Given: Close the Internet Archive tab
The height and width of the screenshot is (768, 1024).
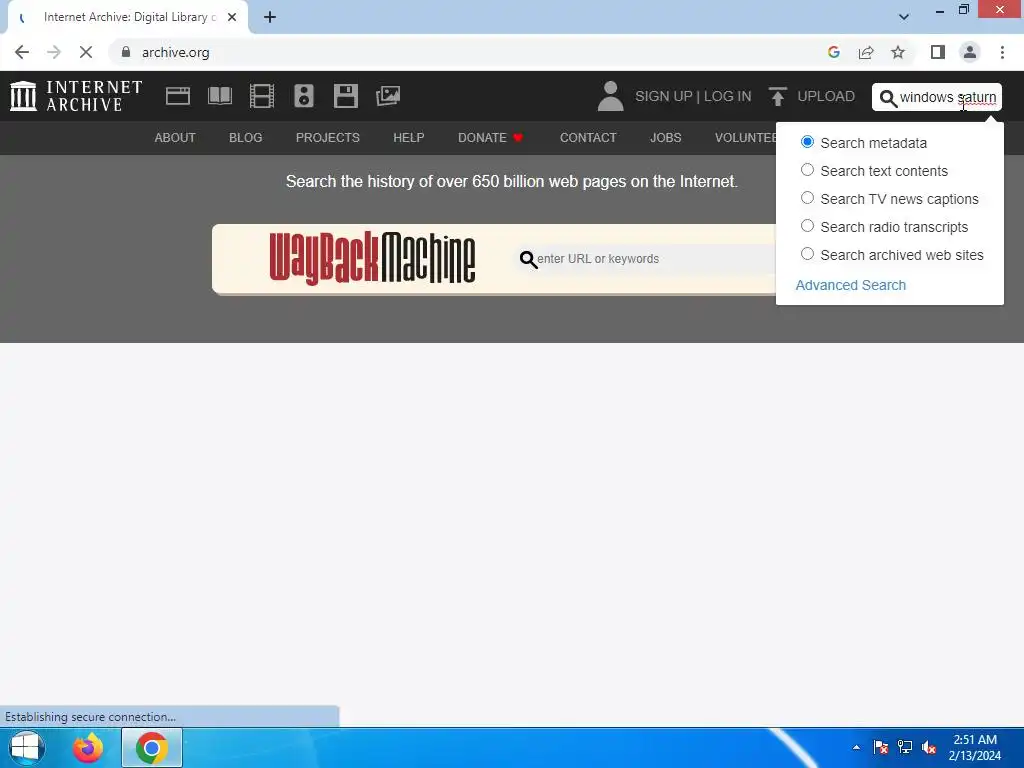Looking at the screenshot, I should (232, 18).
